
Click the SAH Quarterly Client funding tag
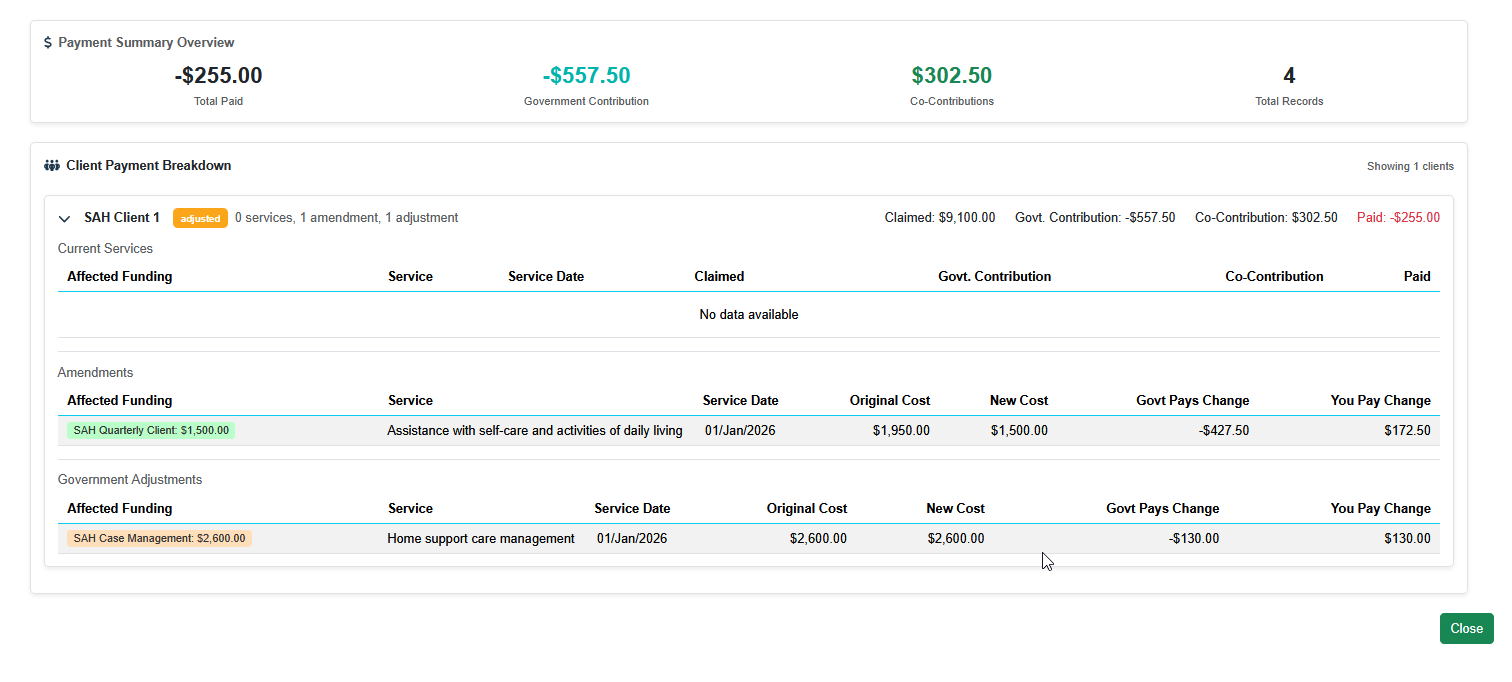point(151,431)
